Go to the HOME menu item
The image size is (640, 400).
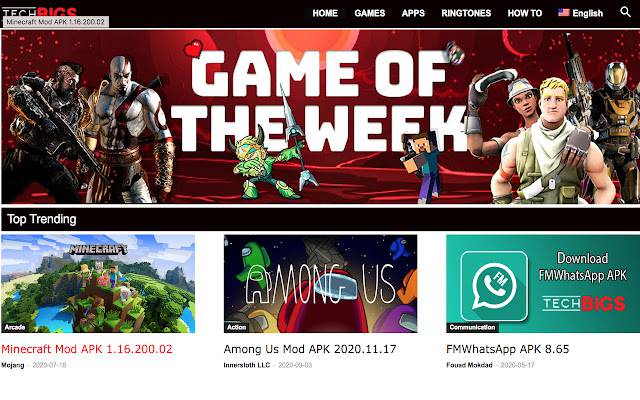[x=325, y=13]
